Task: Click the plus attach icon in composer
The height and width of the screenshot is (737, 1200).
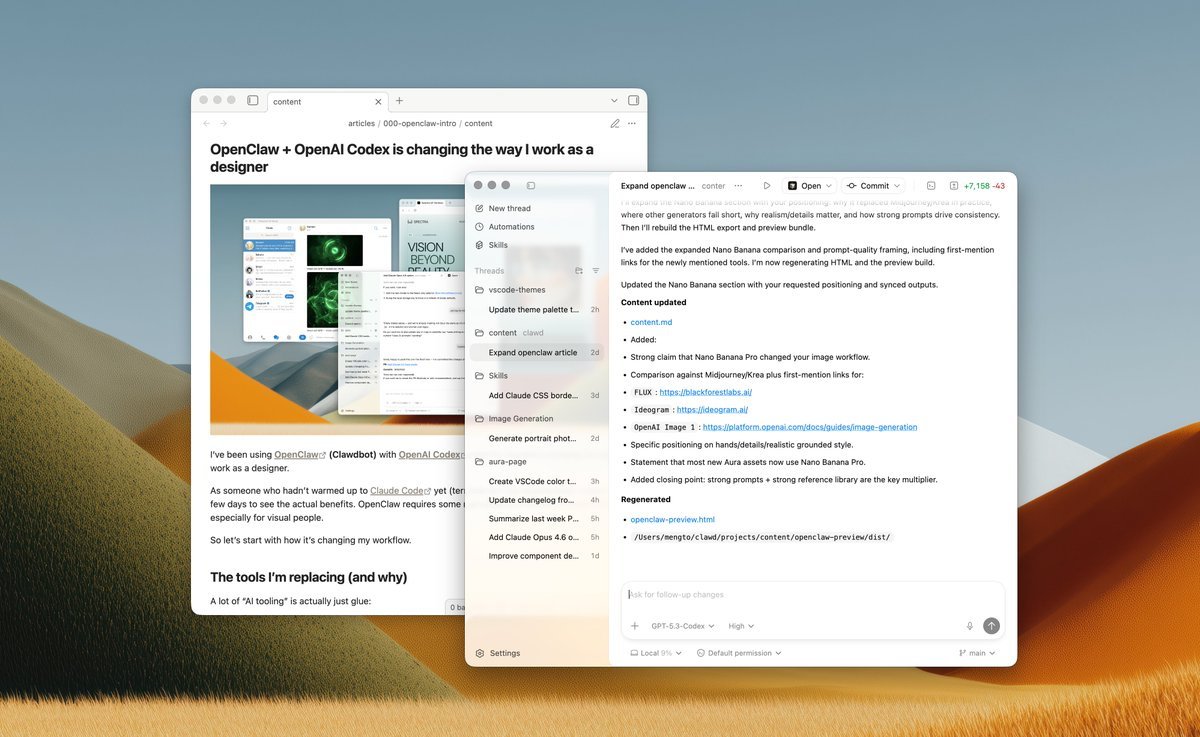Action: [x=634, y=626]
